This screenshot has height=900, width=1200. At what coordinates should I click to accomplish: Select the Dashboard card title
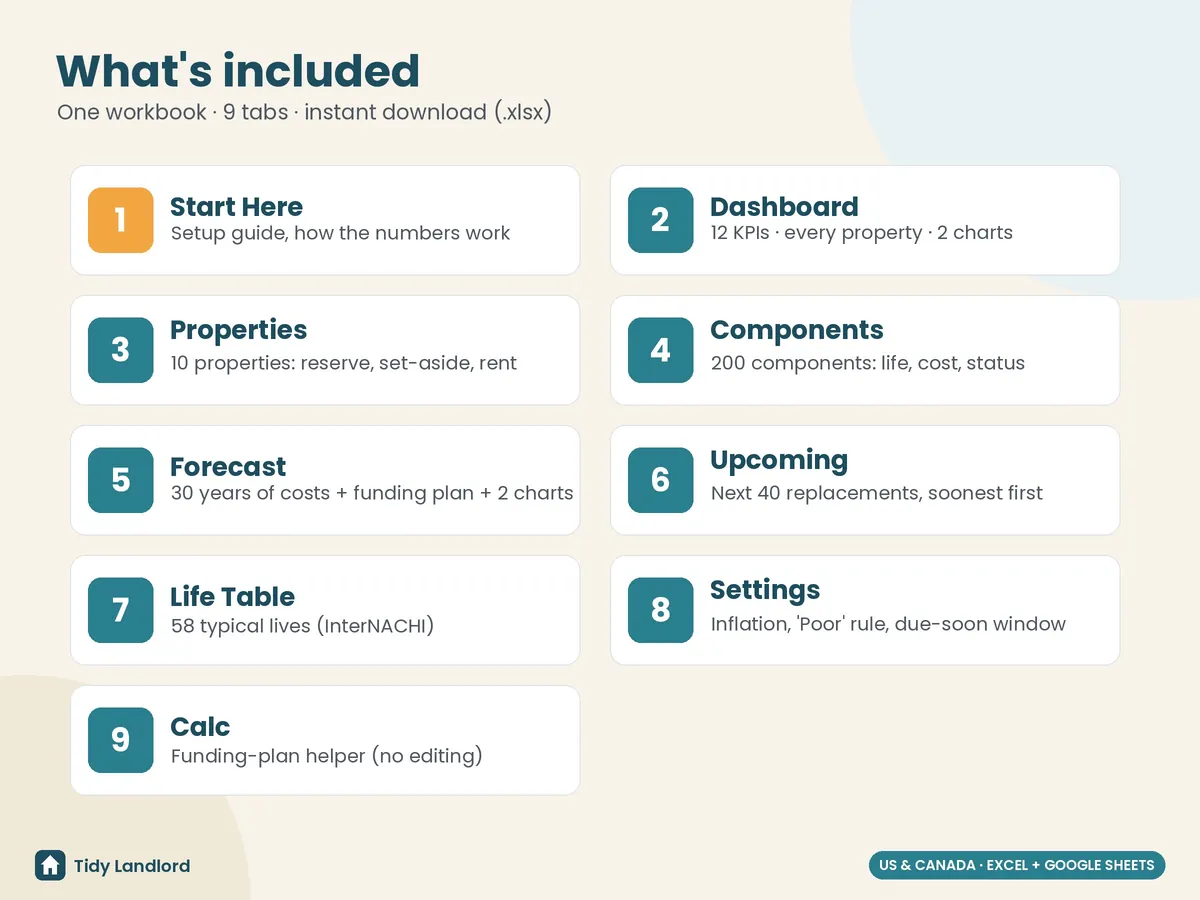[x=784, y=207]
